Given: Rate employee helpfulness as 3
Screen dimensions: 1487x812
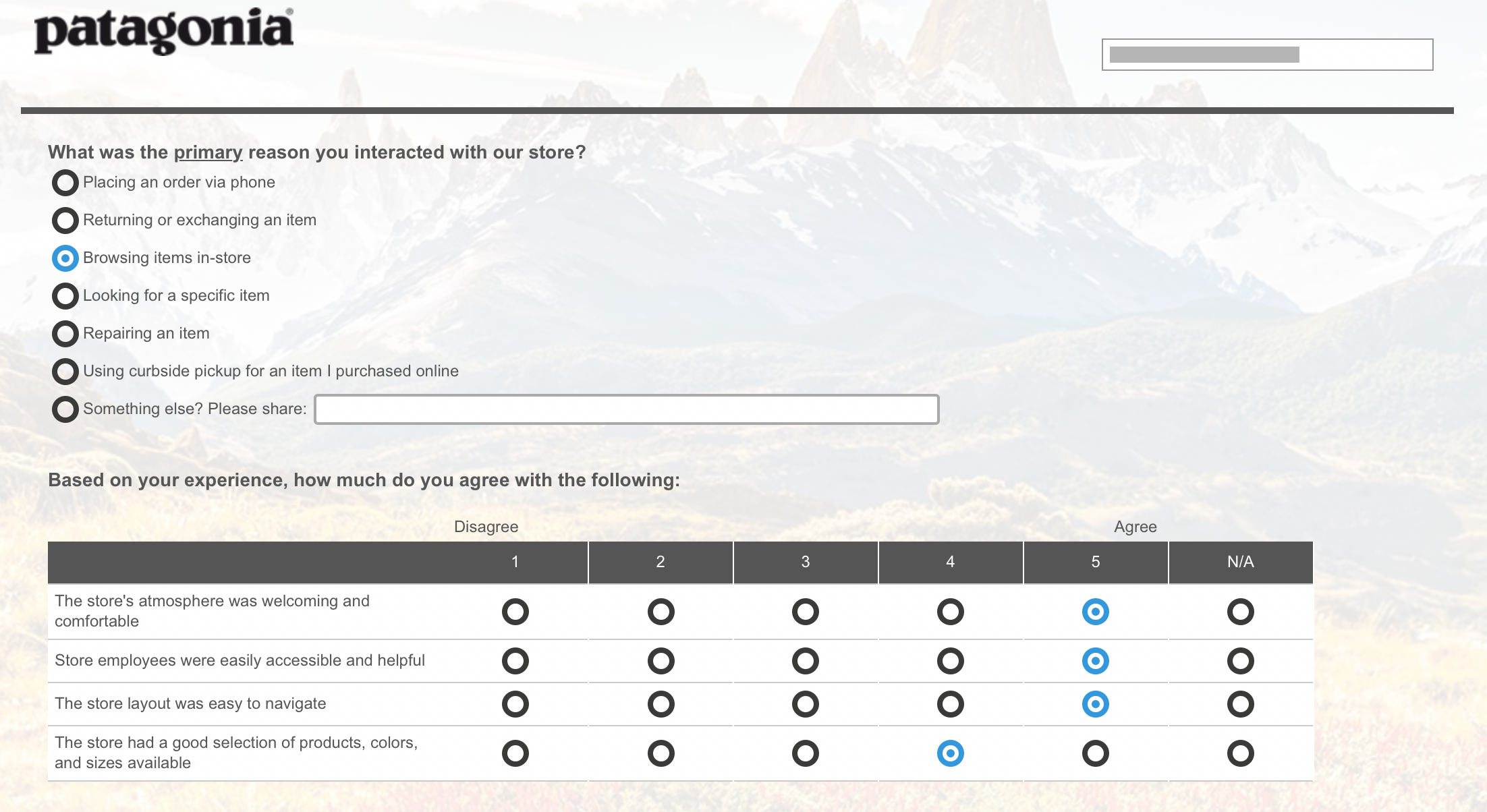Looking at the screenshot, I should click(x=805, y=661).
